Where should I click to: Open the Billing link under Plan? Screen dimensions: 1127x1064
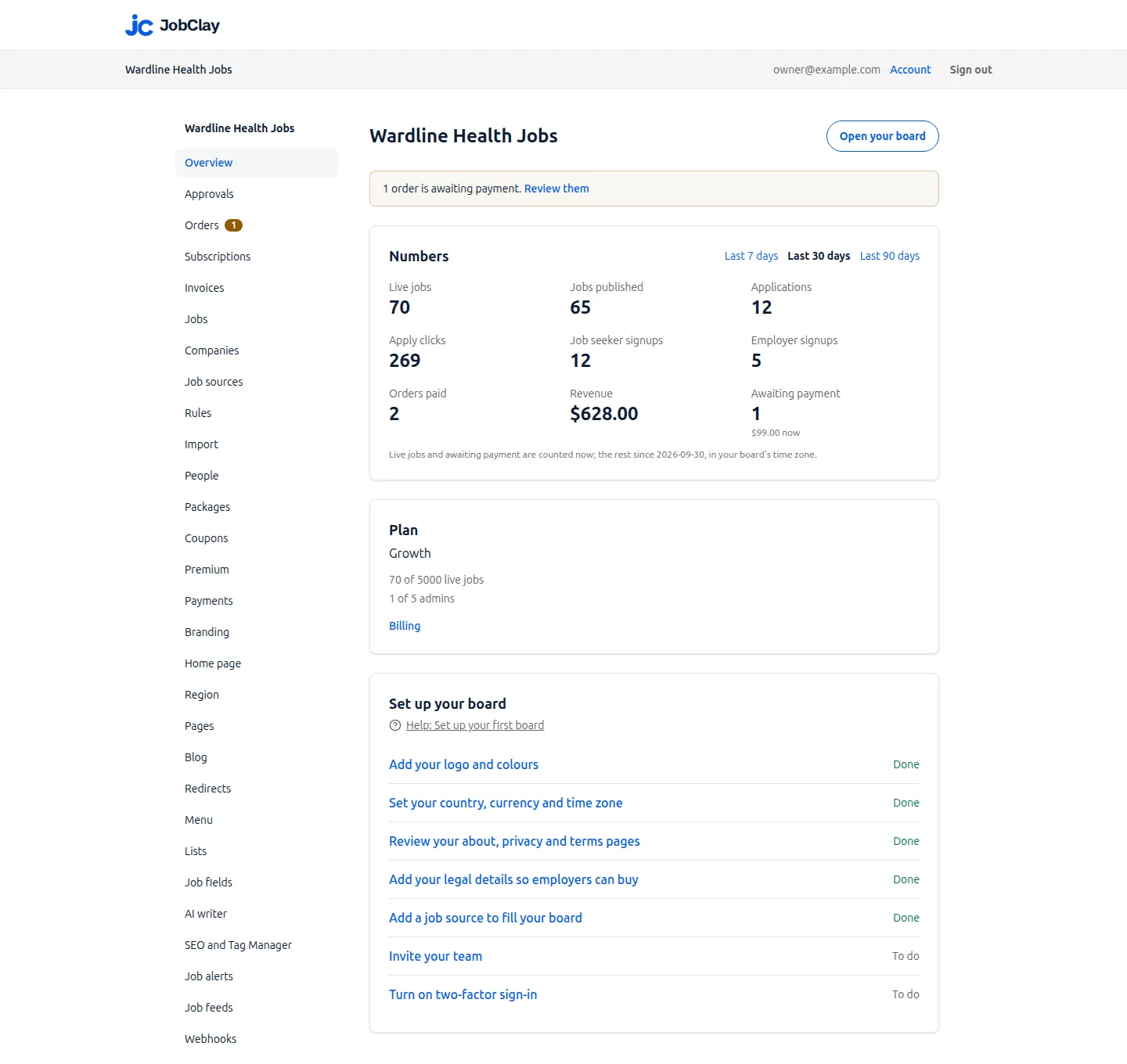click(405, 626)
